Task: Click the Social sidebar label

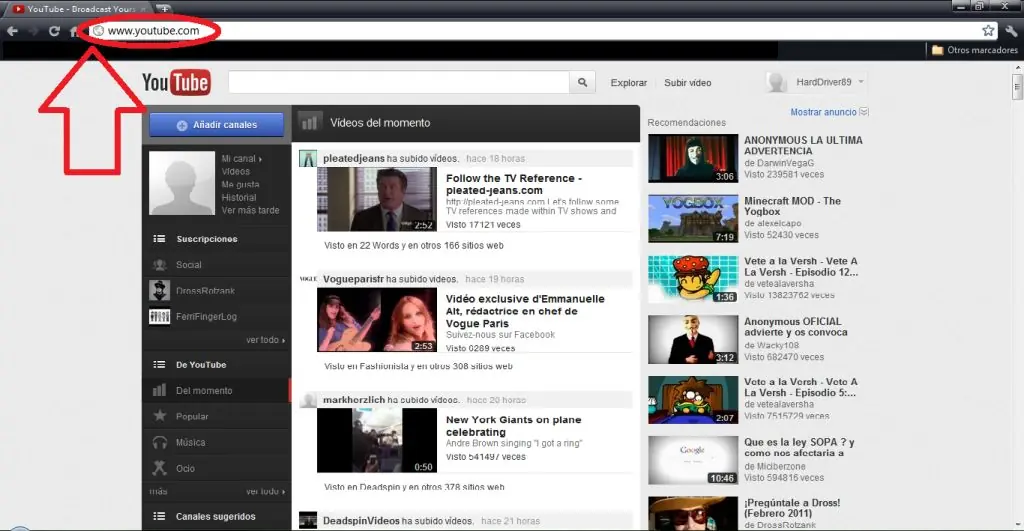Action: (189, 265)
